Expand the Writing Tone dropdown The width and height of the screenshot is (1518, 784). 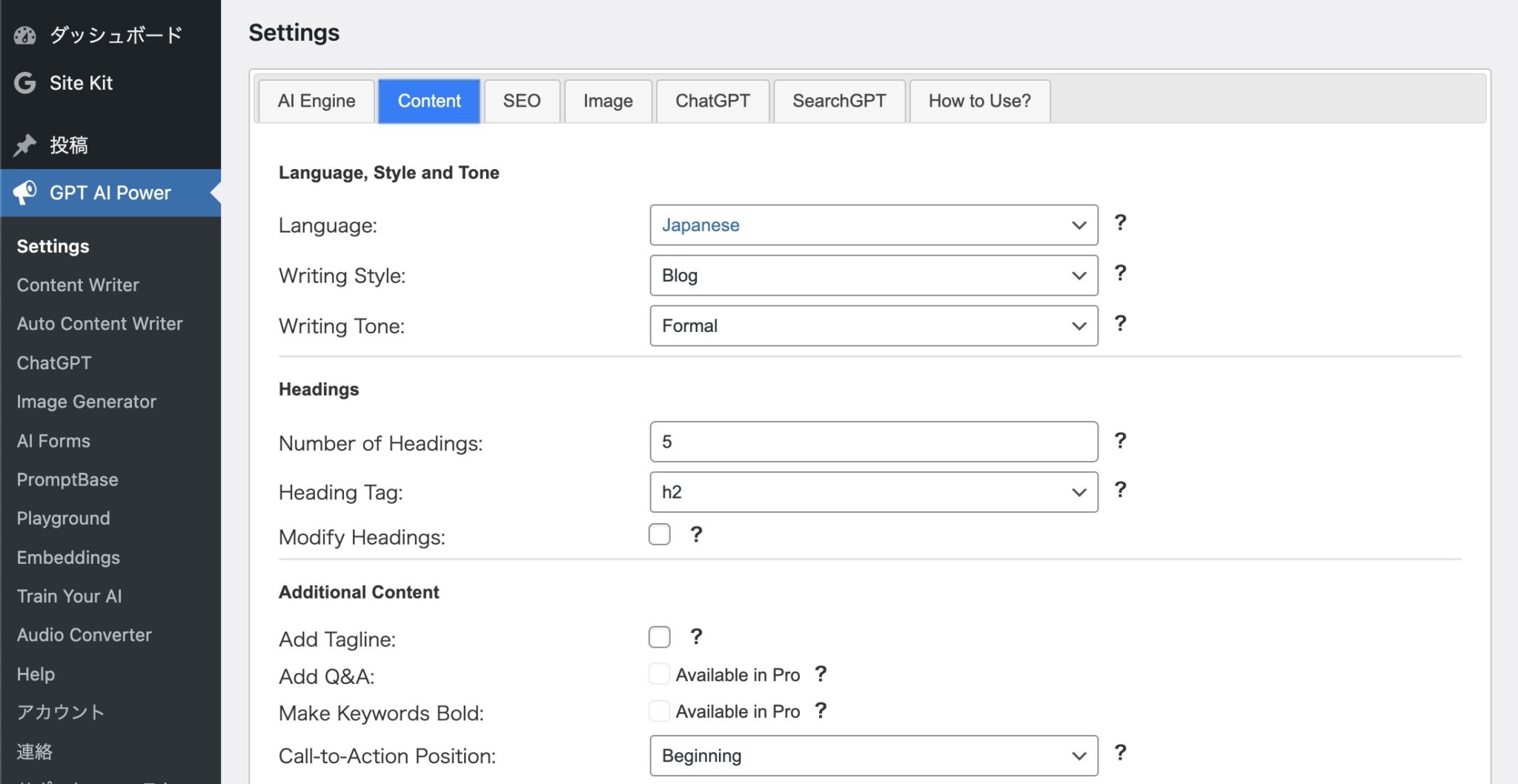(873, 326)
